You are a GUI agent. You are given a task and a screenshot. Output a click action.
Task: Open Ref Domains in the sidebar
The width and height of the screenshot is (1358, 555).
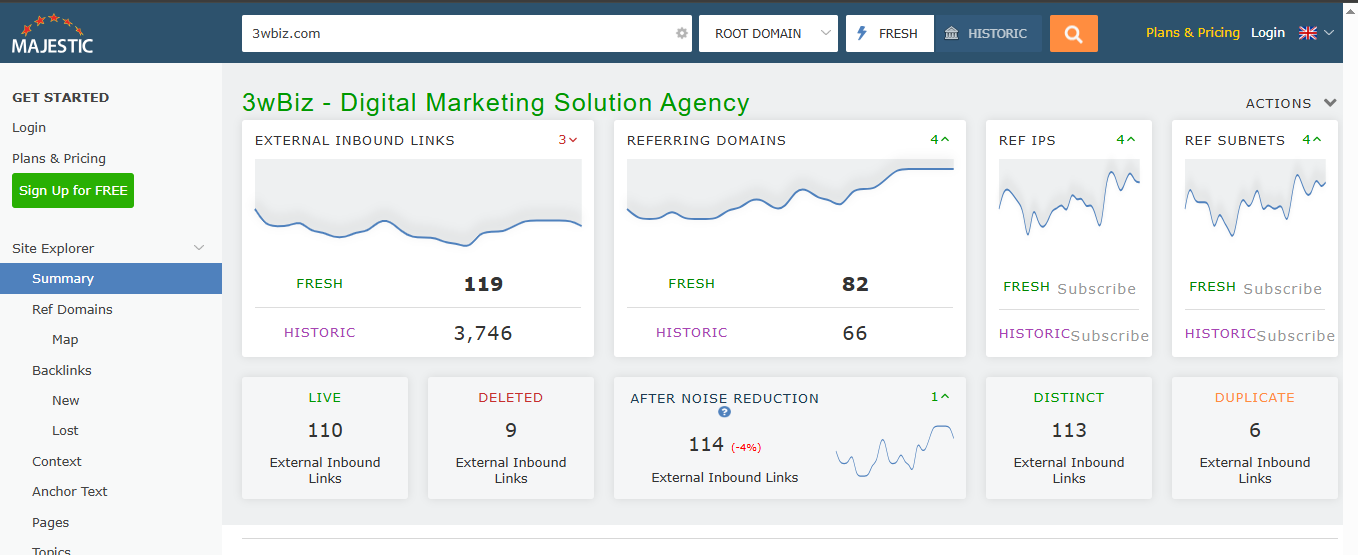(x=72, y=310)
